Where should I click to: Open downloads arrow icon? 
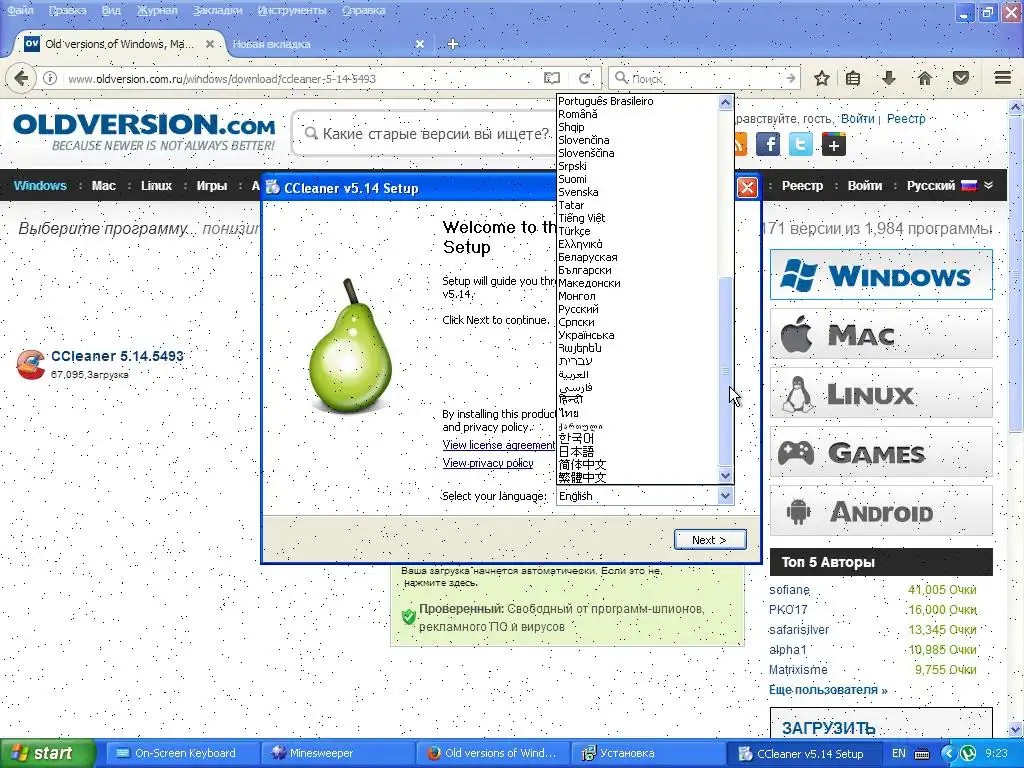point(888,78)
